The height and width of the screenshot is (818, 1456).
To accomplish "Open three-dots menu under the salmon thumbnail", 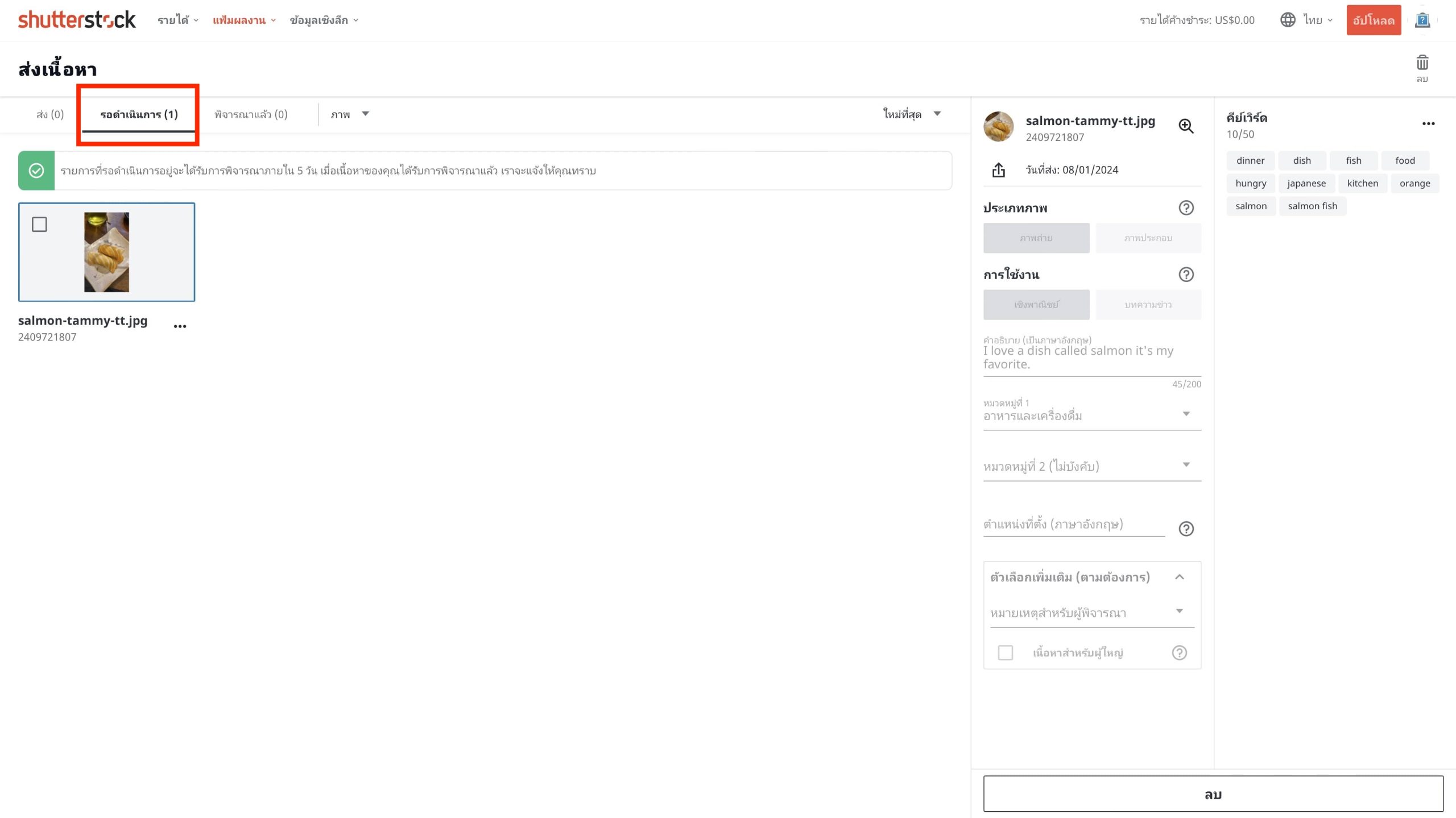I will tap(180, 326).
